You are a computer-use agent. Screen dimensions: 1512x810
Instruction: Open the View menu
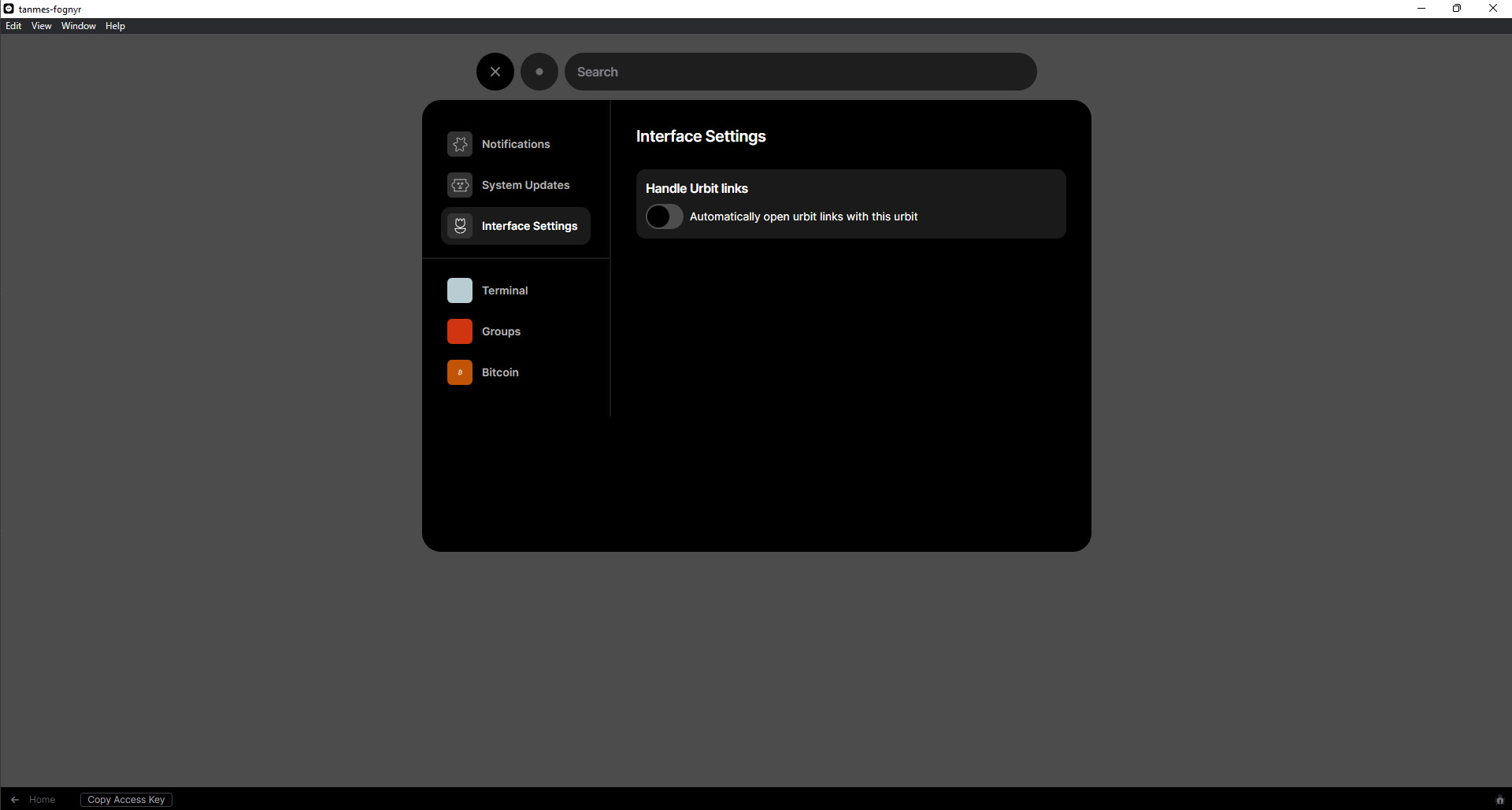[x=41, y=26]
